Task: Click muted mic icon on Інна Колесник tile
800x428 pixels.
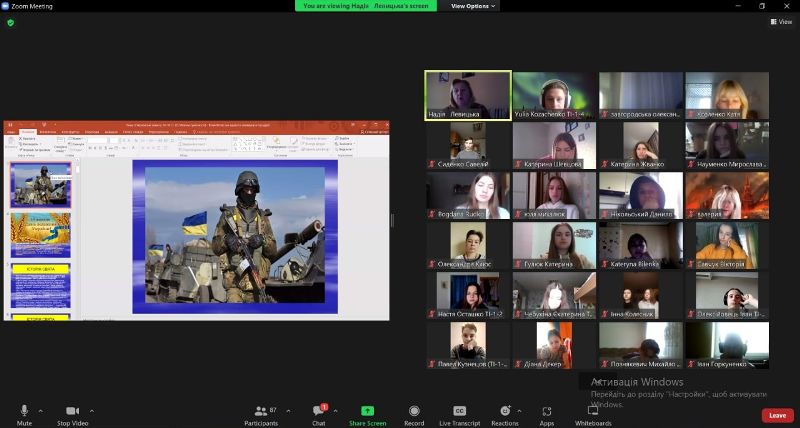Action: click(605, 314)
